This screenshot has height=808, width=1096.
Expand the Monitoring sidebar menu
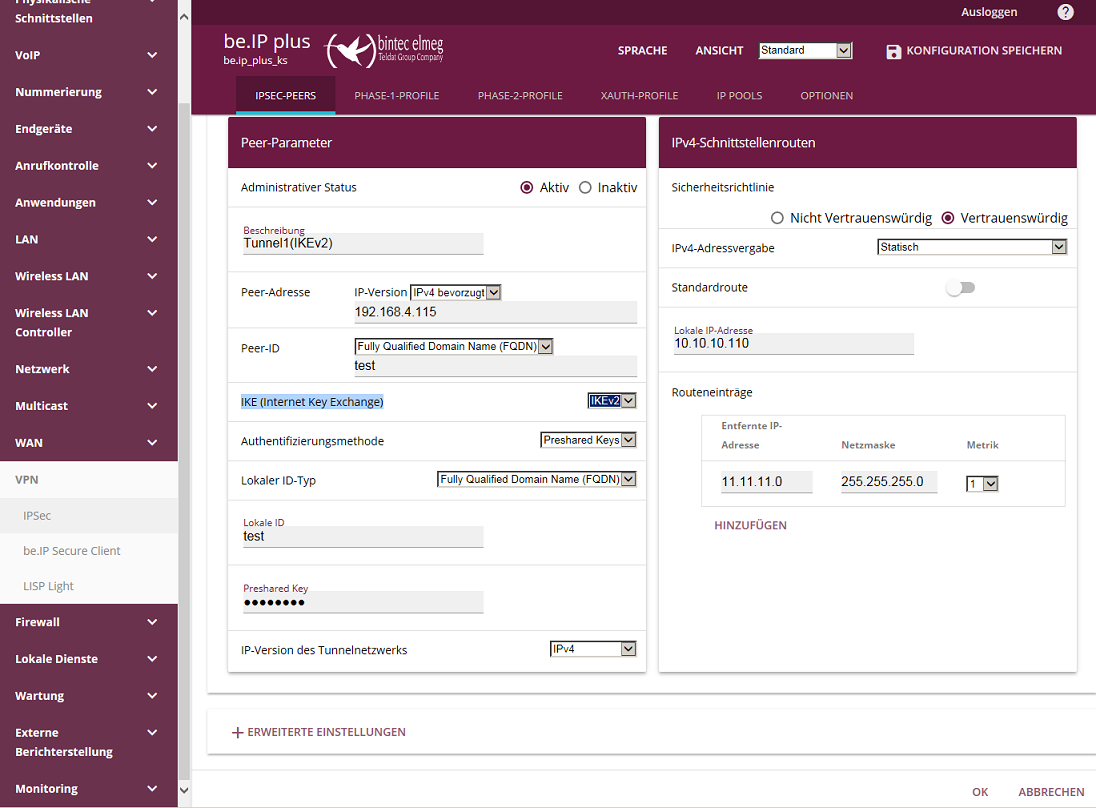click(x=89, y=788)
